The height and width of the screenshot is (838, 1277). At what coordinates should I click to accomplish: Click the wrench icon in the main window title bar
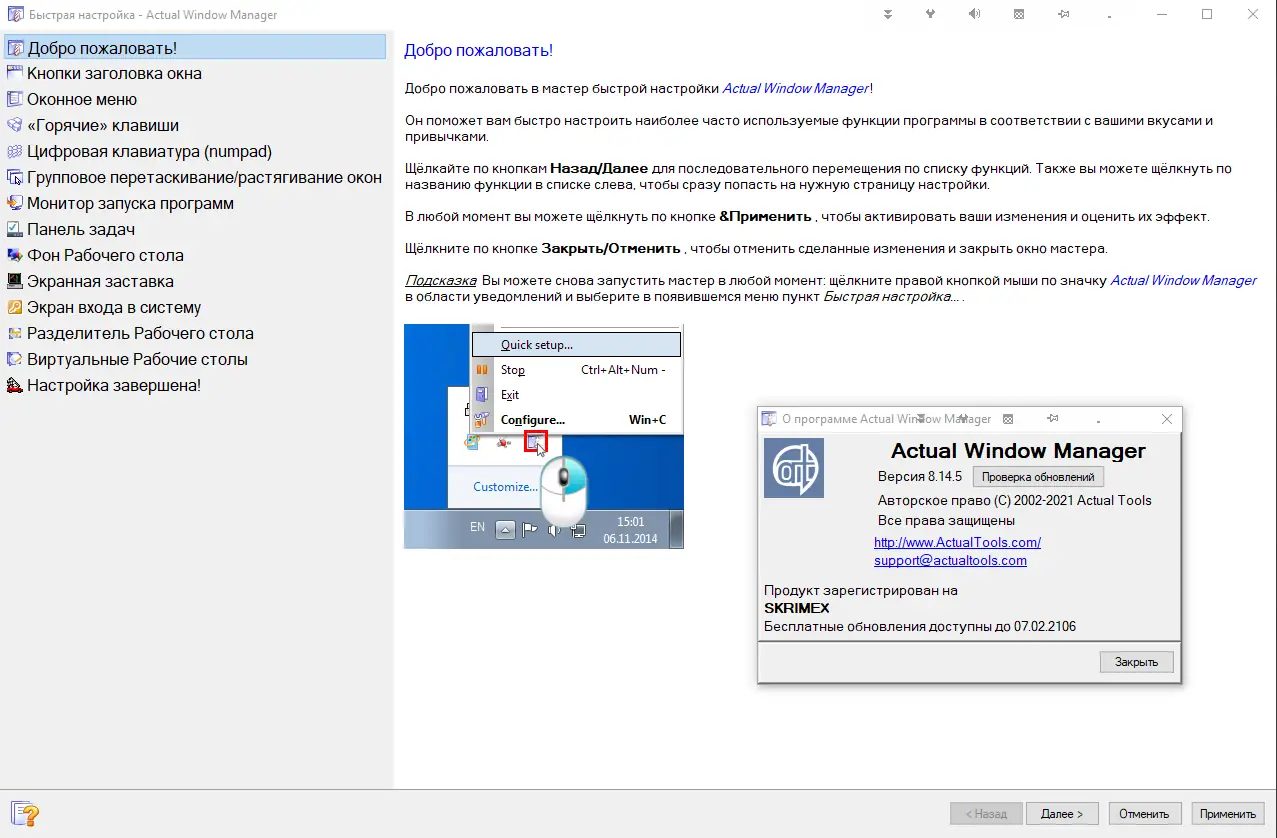[x=931, y=15]
